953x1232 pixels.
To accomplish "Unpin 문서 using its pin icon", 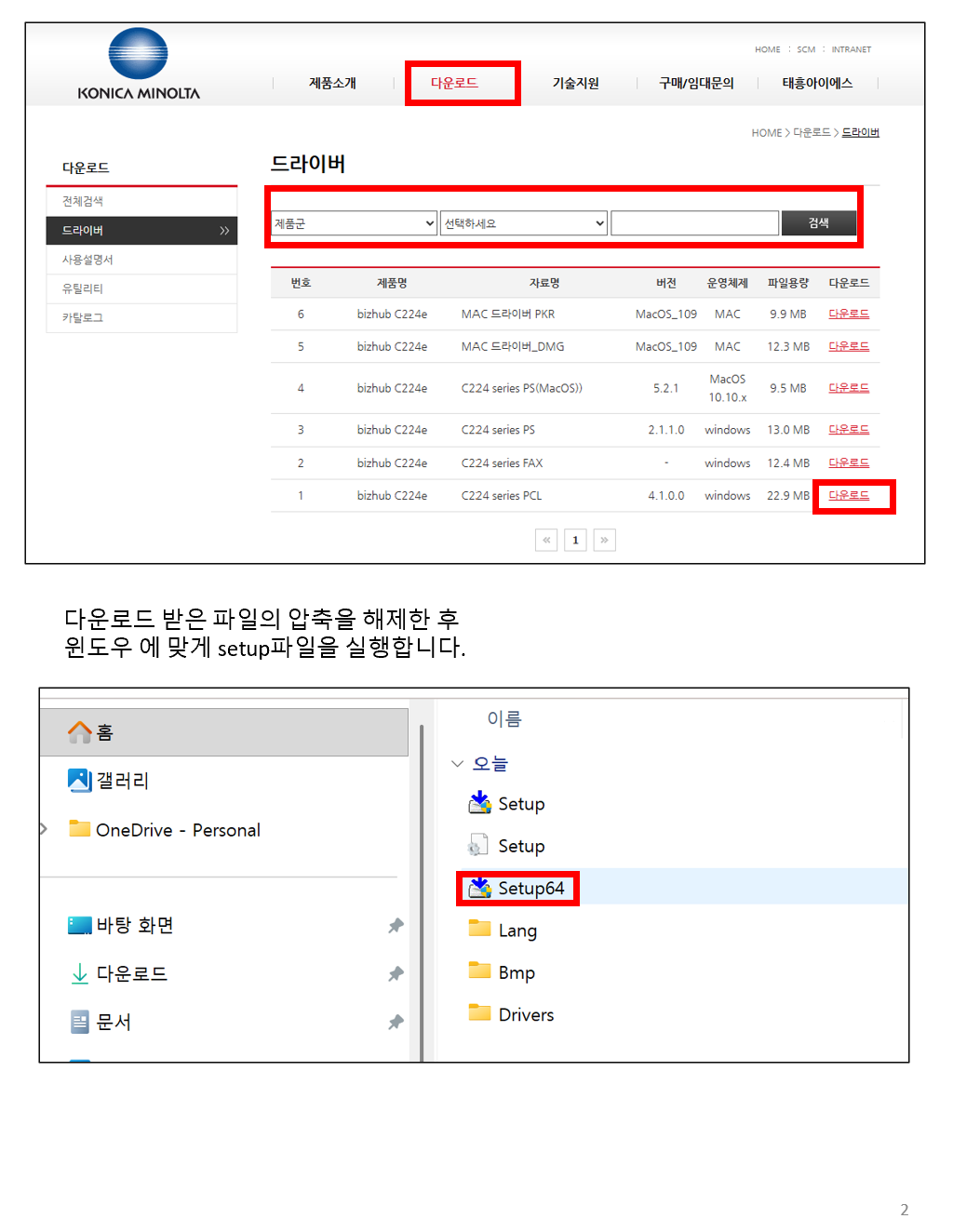I will point(396,1022).
